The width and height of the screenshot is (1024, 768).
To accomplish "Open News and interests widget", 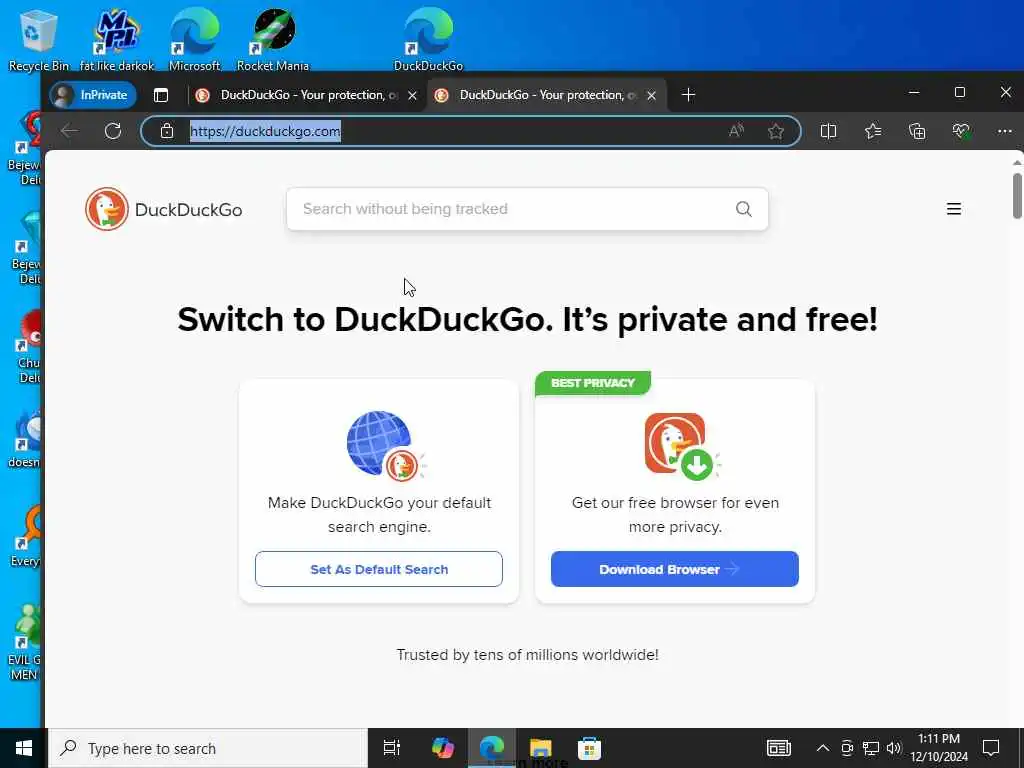I will point(778,748).
